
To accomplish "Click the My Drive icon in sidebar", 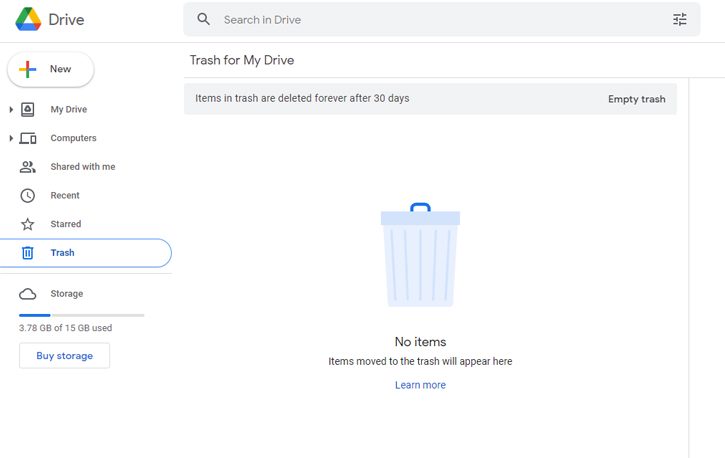I will coord(28,110).
